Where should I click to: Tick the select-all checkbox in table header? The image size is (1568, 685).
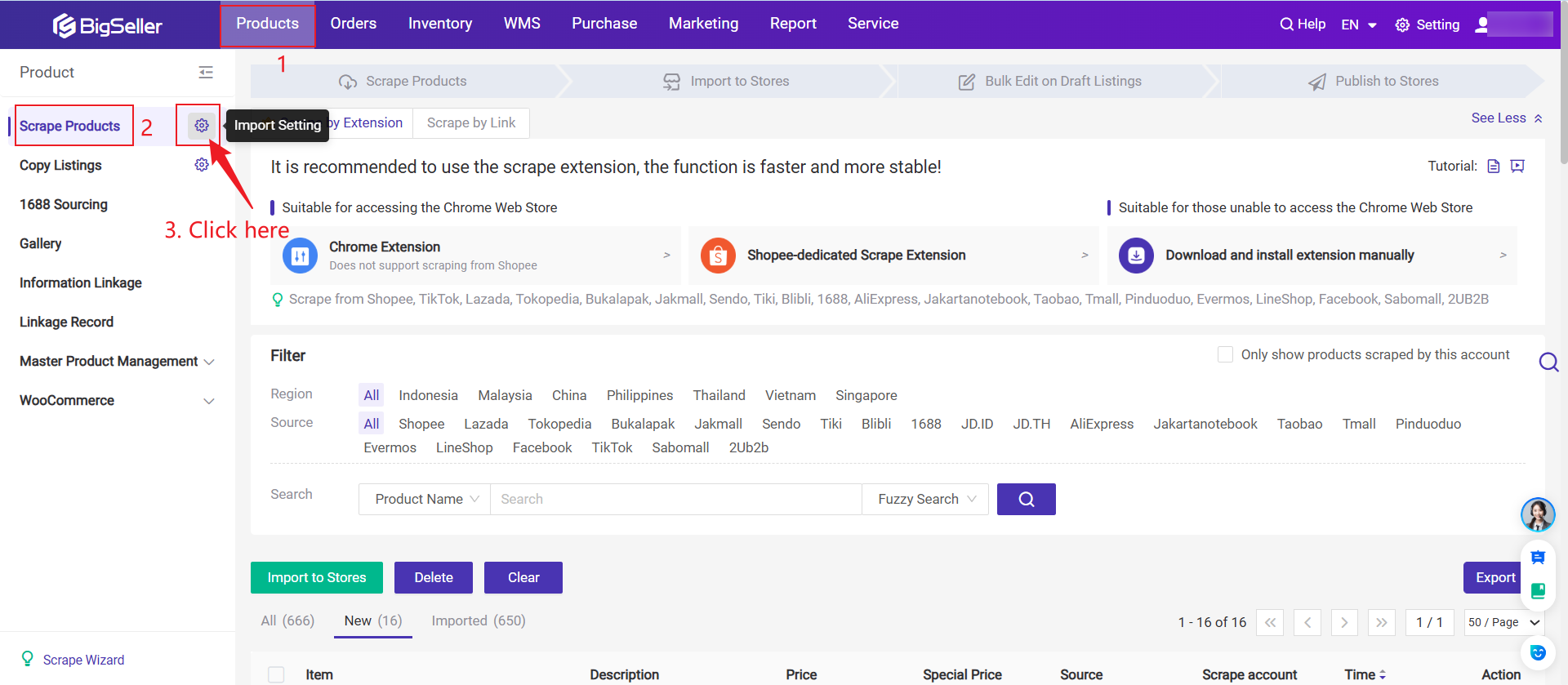point(277,675)
